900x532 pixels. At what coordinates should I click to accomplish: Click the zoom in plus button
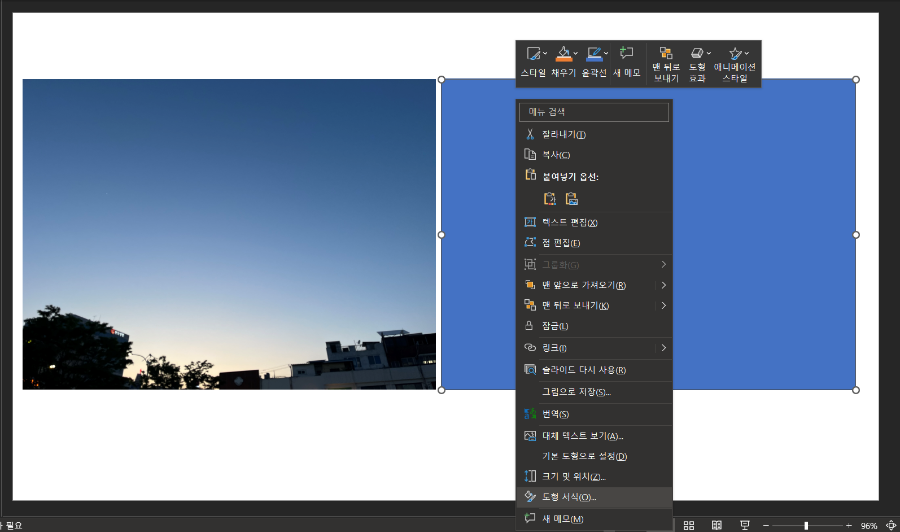pyautogui.click(x=848, y=526)
